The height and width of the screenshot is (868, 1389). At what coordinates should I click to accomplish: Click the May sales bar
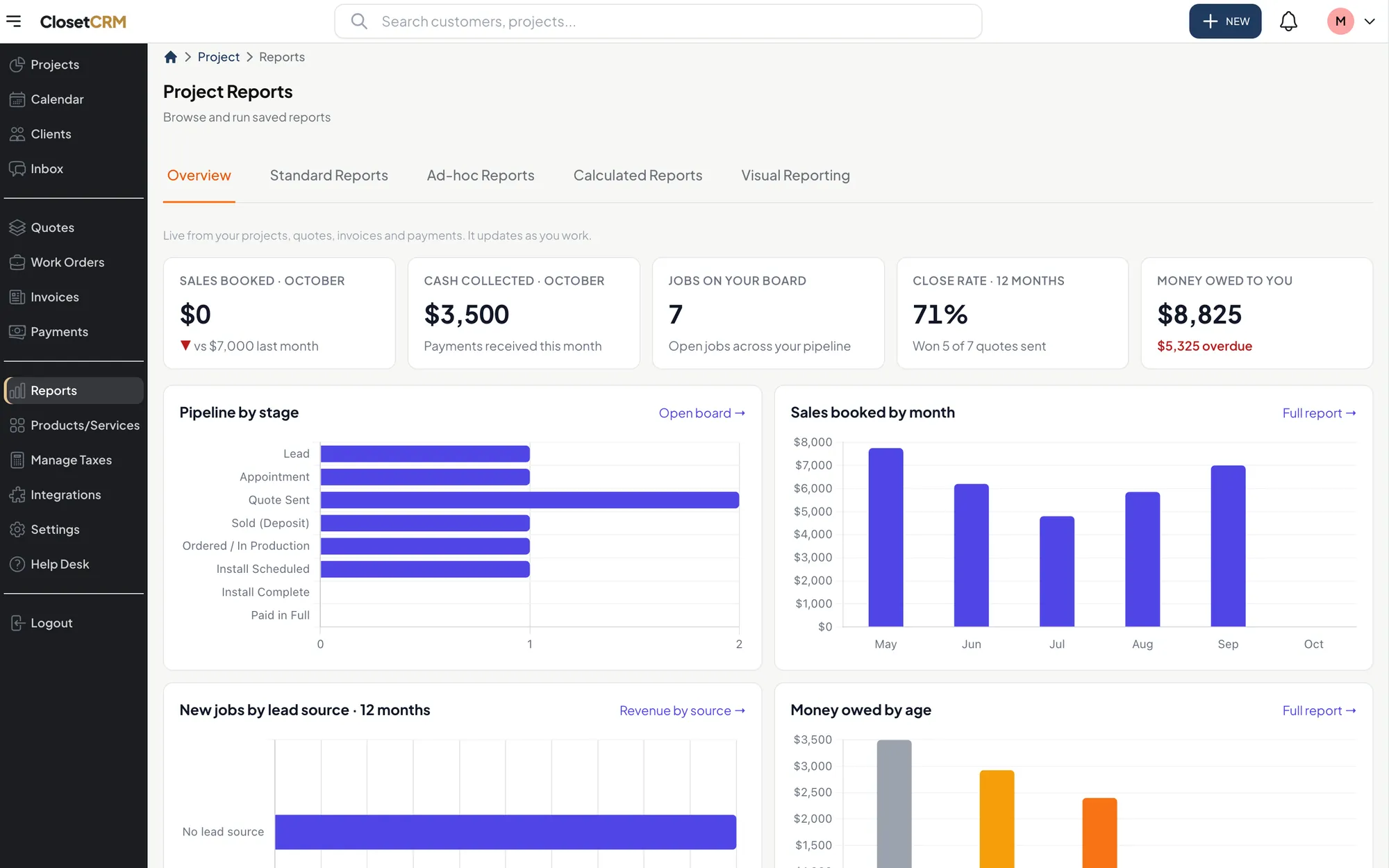(885, 537)
